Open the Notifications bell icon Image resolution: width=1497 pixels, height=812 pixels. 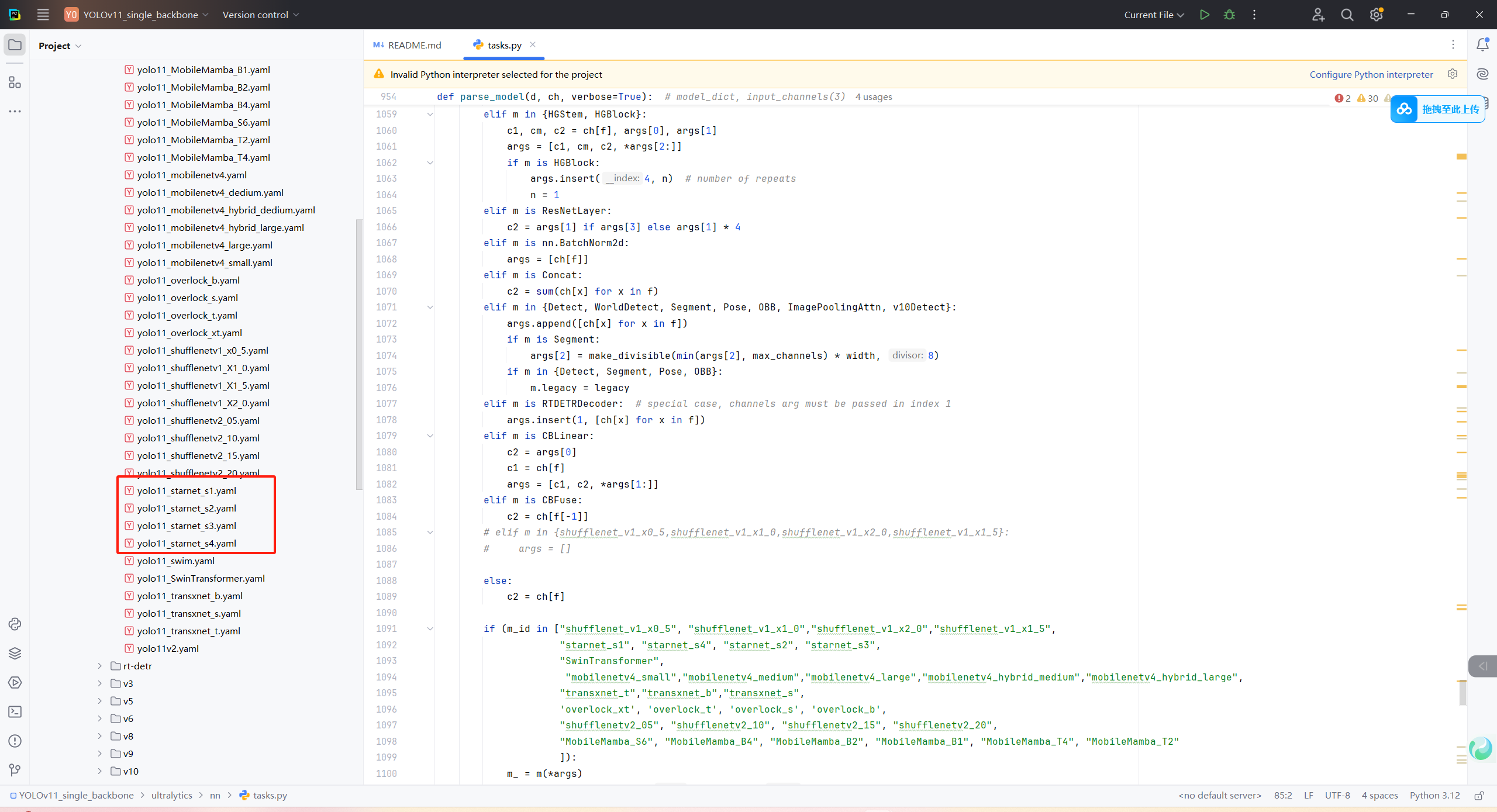point(1482,45)
